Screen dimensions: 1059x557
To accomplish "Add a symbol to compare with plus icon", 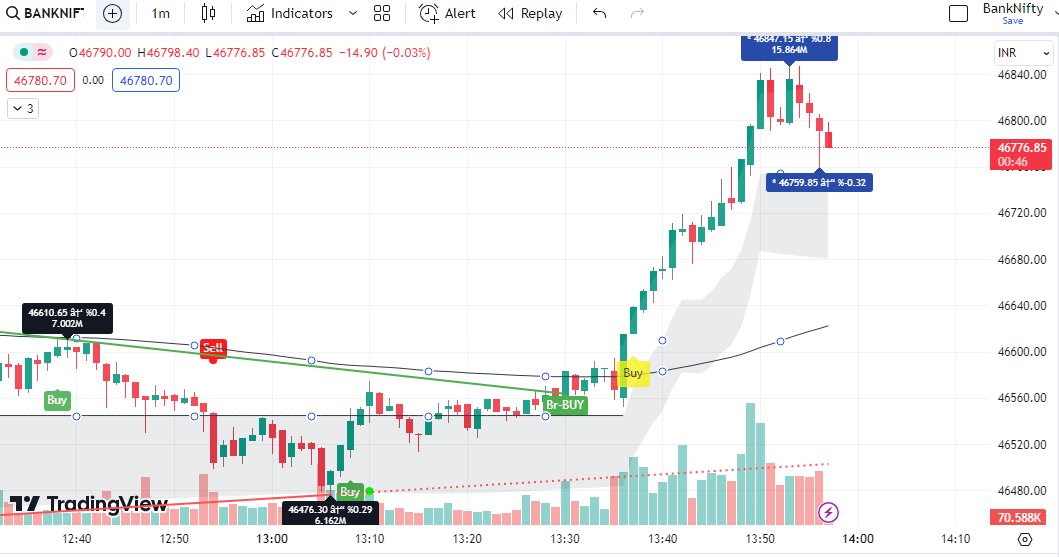I will [113, 14].
